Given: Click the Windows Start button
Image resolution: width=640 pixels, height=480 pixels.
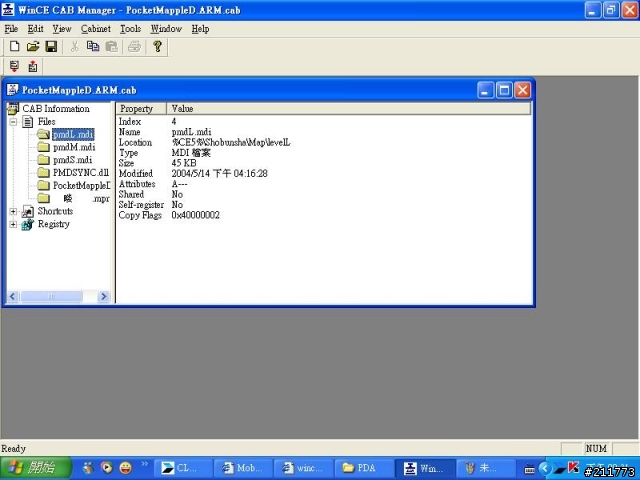Looking at the screenshot, I should click(35, 468).
